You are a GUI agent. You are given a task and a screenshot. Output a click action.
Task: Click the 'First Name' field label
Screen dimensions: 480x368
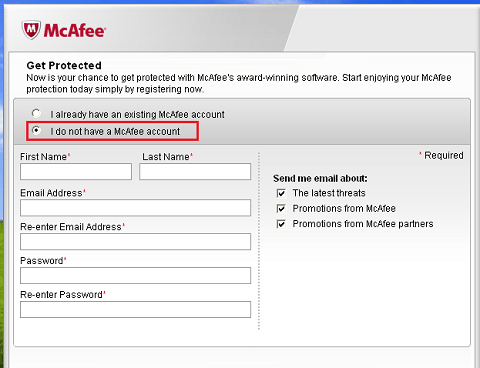[x=43, y=157]
